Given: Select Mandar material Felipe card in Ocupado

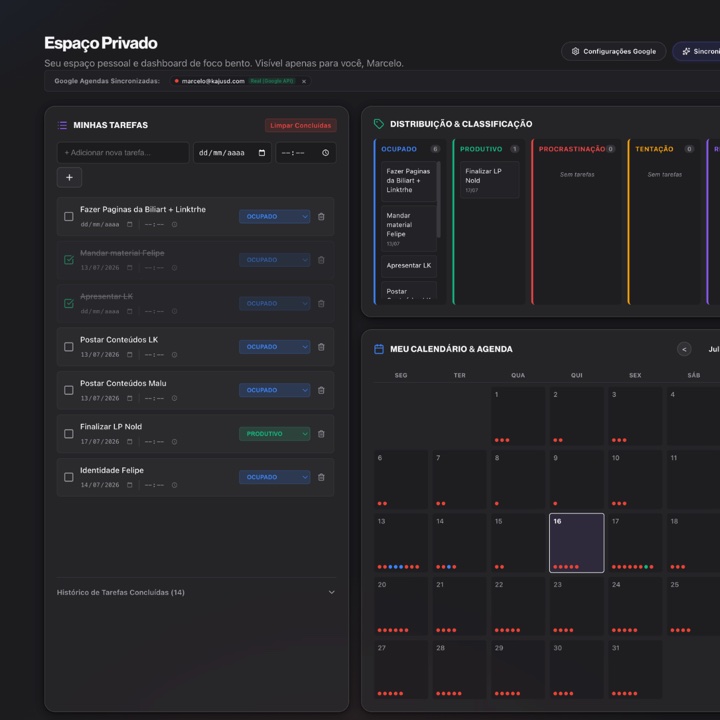Looking at the screenshot, I should tap(409, 229).
